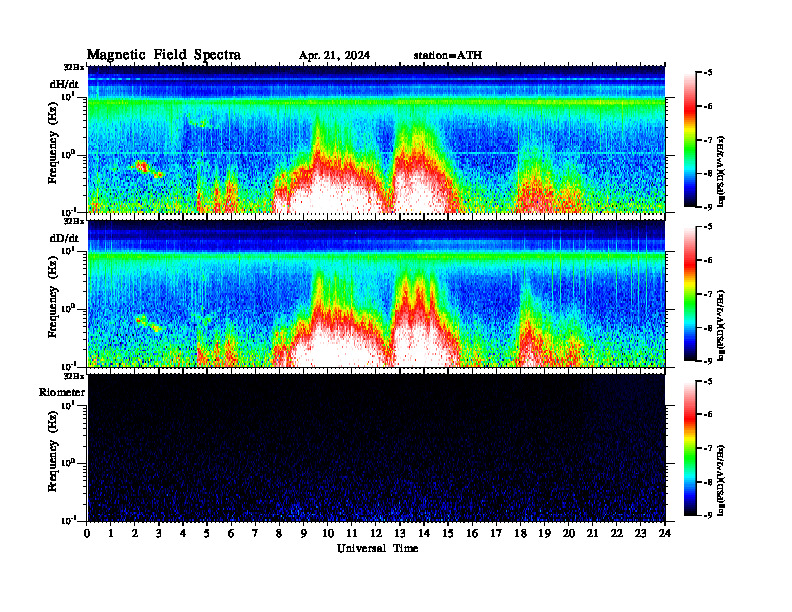The height and width of the screenshot is (612, 792).
Task: Click the "Universal Time" axis title
Action: [377, 548]
